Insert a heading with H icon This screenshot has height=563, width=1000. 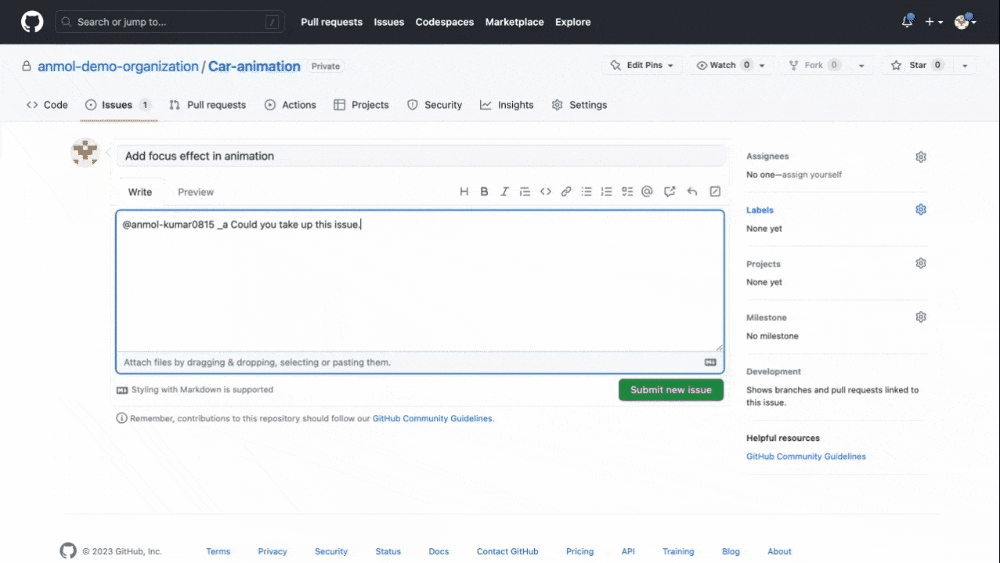464,191
